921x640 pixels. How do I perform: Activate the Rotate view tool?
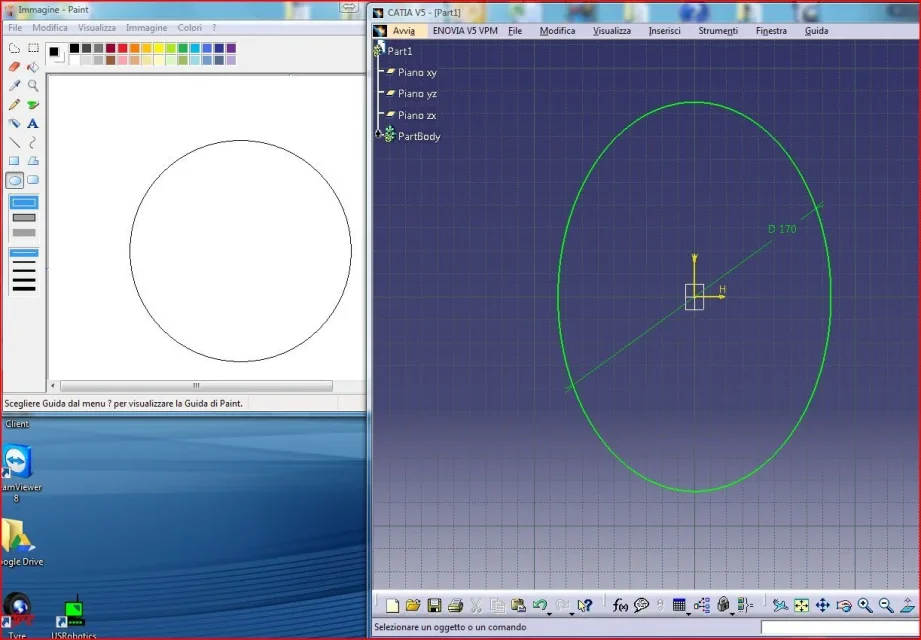pos(843,605)
